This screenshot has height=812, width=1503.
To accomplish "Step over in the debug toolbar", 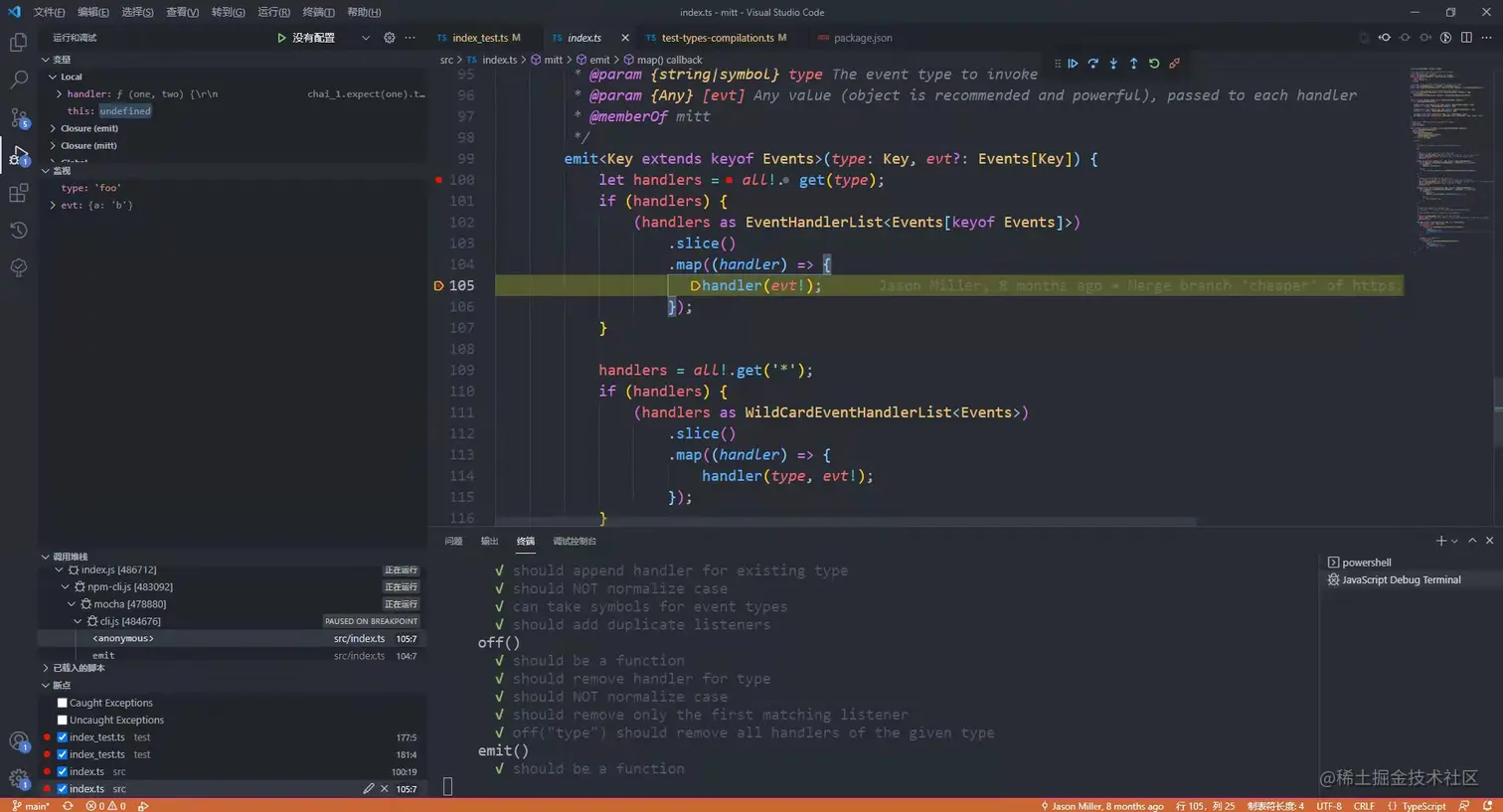I will click(1092, 64).
